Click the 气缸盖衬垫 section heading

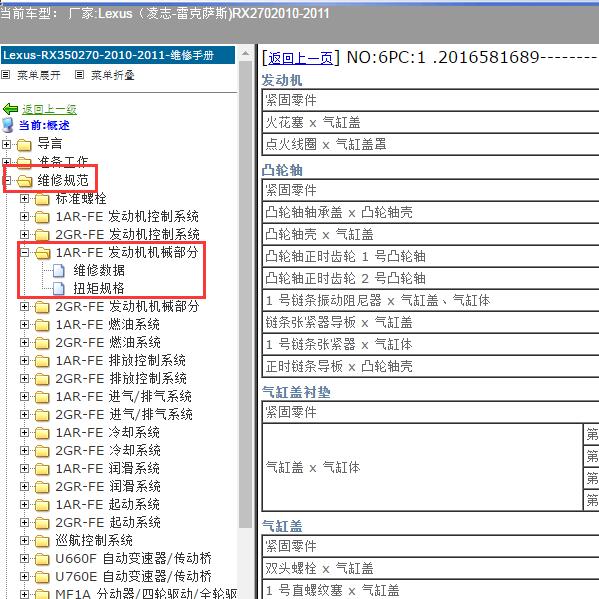pyautogui.click(x=296, y=392)
